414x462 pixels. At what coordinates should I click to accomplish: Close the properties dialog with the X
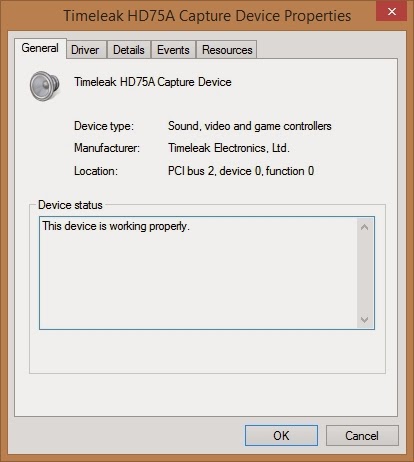pos(391,11)
